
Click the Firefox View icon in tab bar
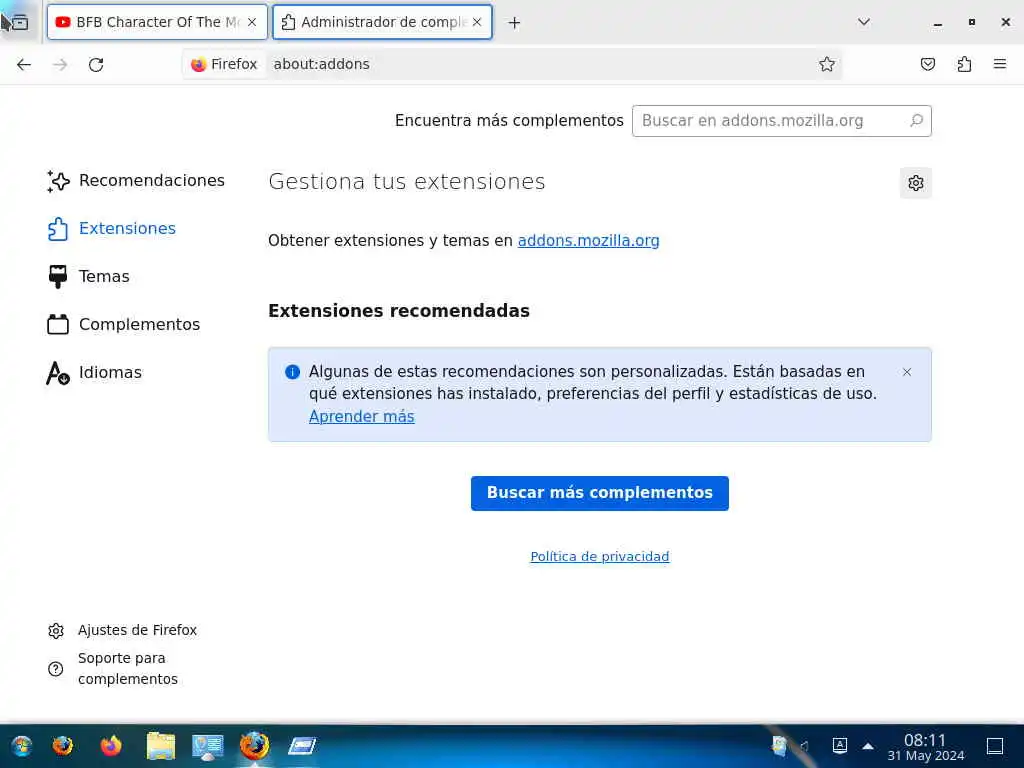click(20, 22)
